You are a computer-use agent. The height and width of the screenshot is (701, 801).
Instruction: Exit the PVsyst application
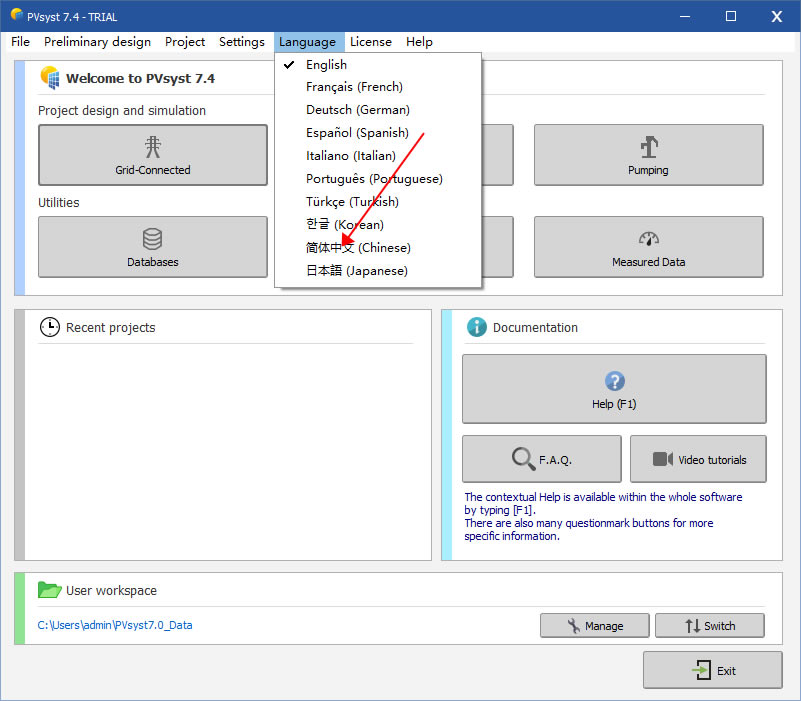[x=712, y=671]
